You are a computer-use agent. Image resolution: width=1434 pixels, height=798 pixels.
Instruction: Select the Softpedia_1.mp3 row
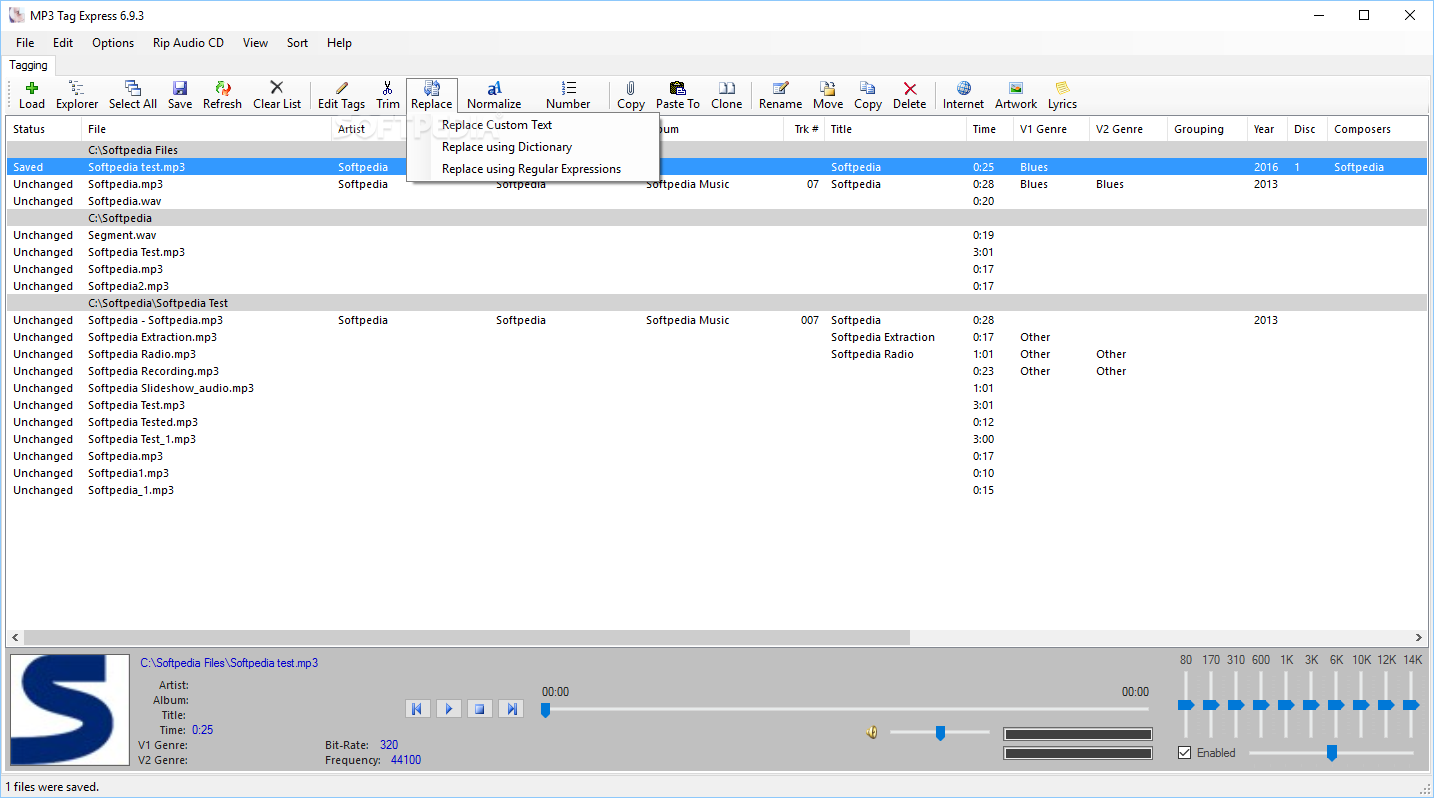click(716, 490)
